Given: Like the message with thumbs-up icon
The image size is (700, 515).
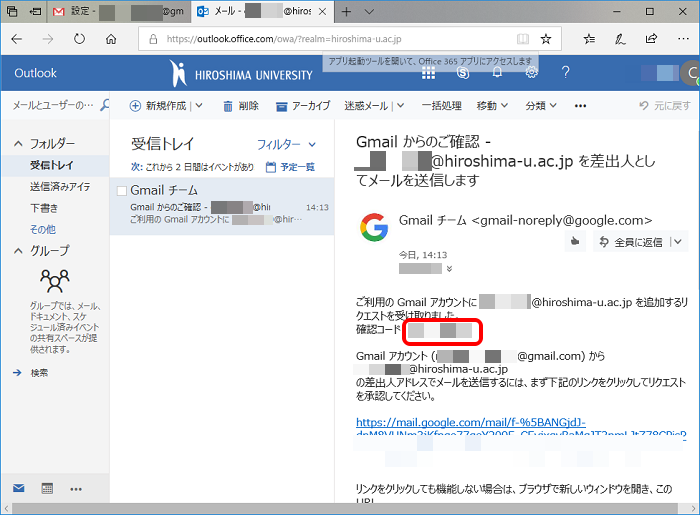Looking at the screenshot, I should click(575, 242).
